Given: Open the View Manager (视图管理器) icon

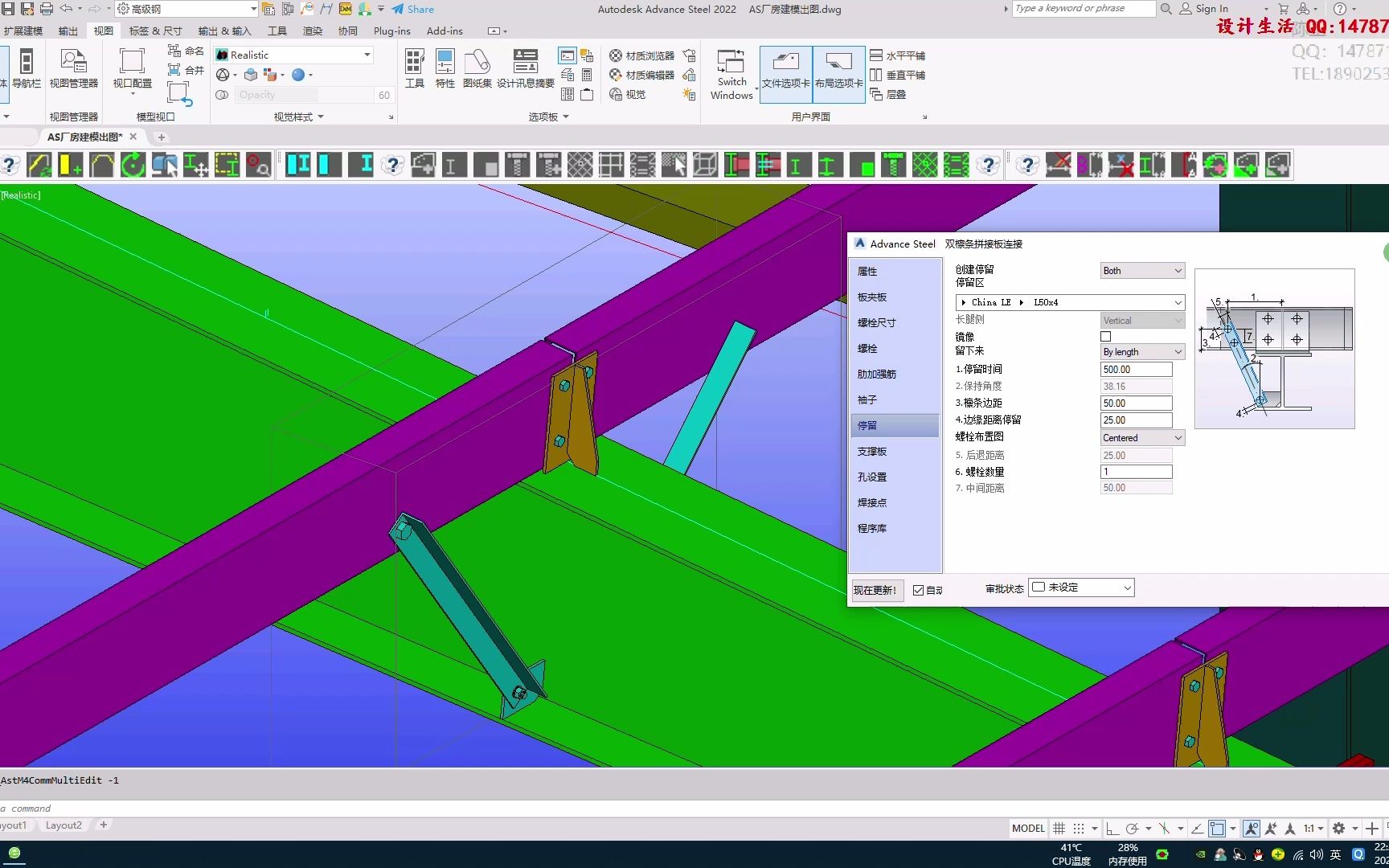Looking at the screenshot, I should click(73, 68).
